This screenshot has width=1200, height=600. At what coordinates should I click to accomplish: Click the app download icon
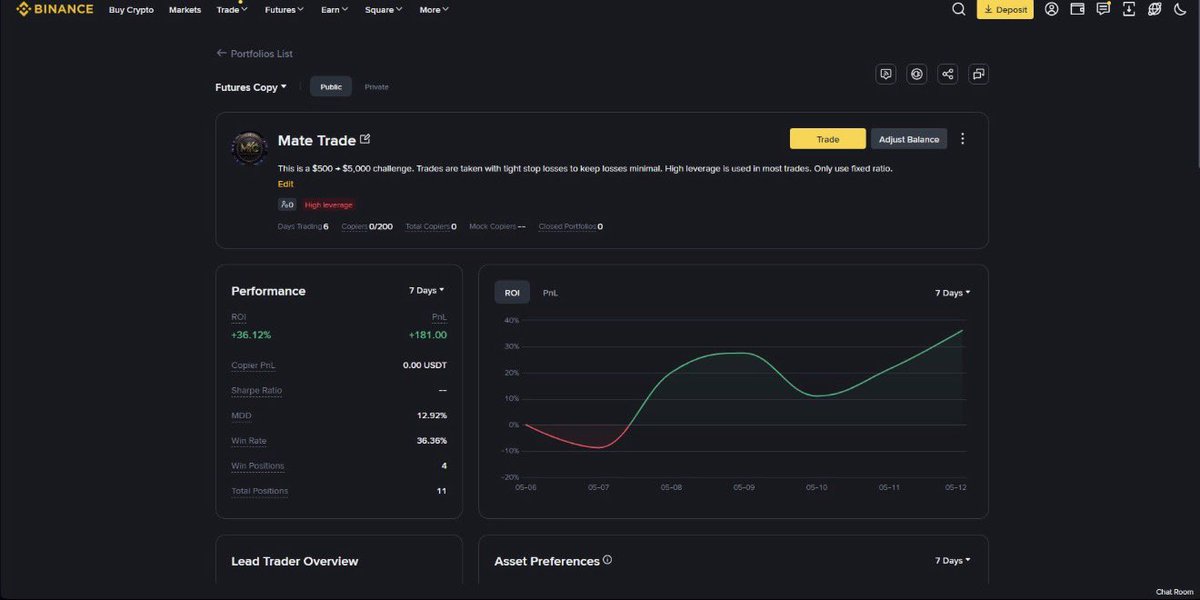(x=1129, y=9)
